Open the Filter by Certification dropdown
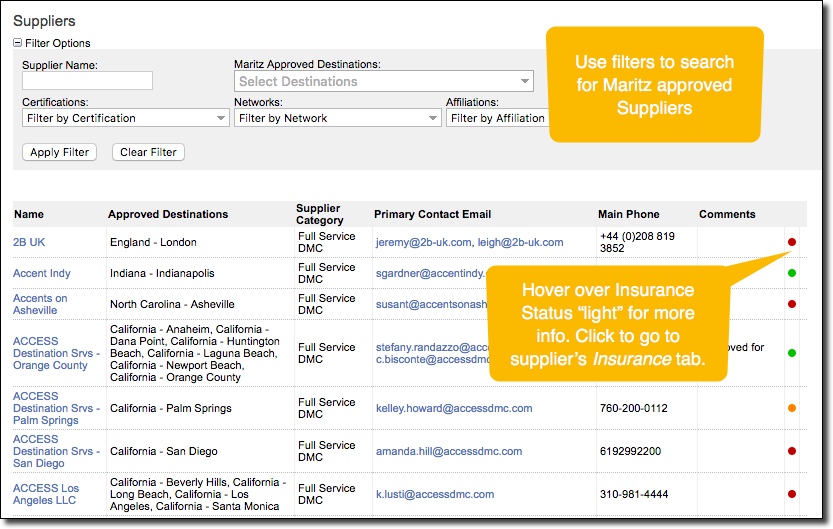 125,118
